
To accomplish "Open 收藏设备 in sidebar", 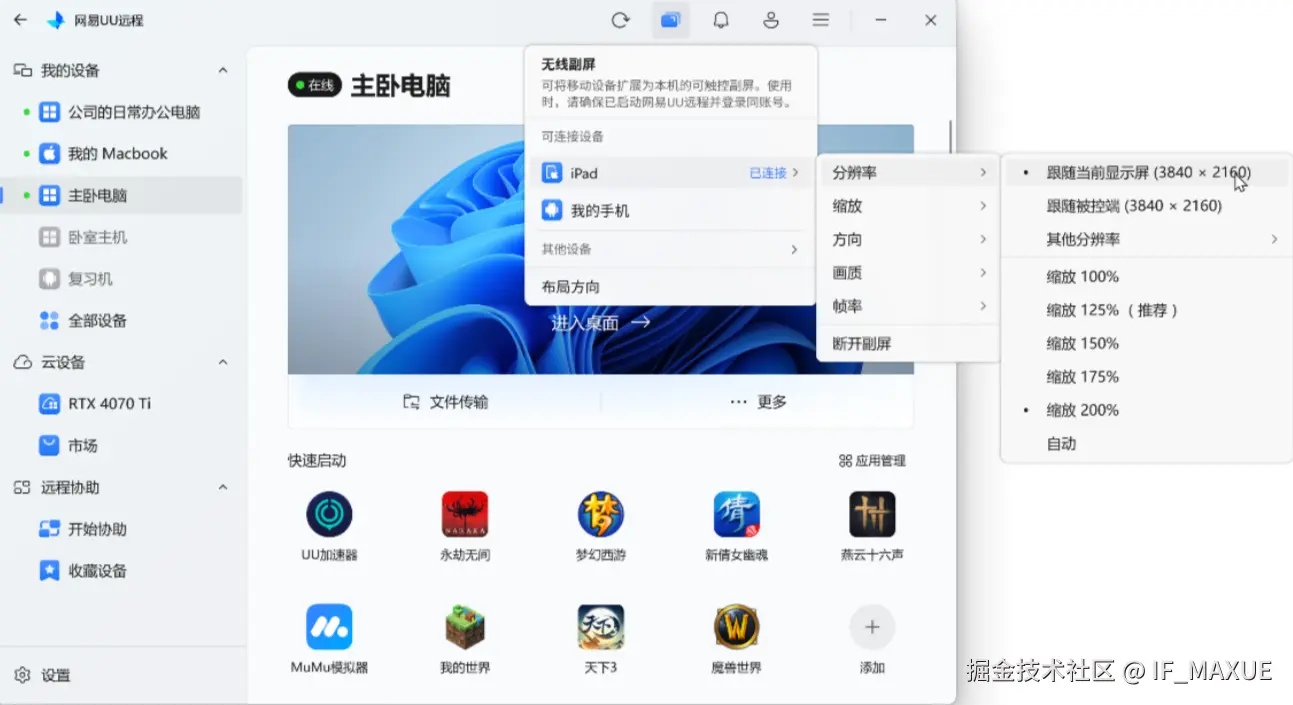I will coord(121,571).
